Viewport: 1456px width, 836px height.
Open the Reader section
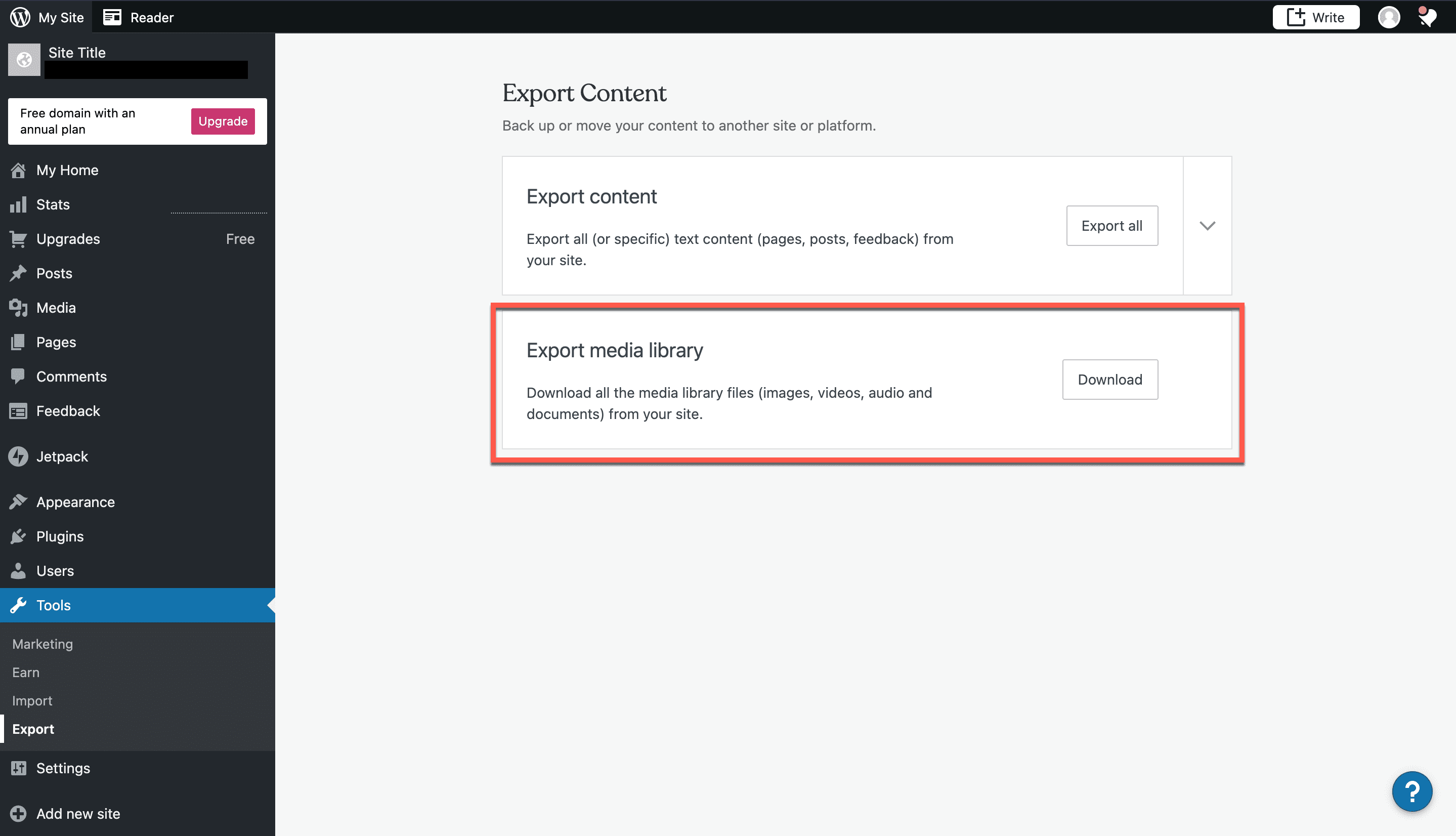click(151, 16)
